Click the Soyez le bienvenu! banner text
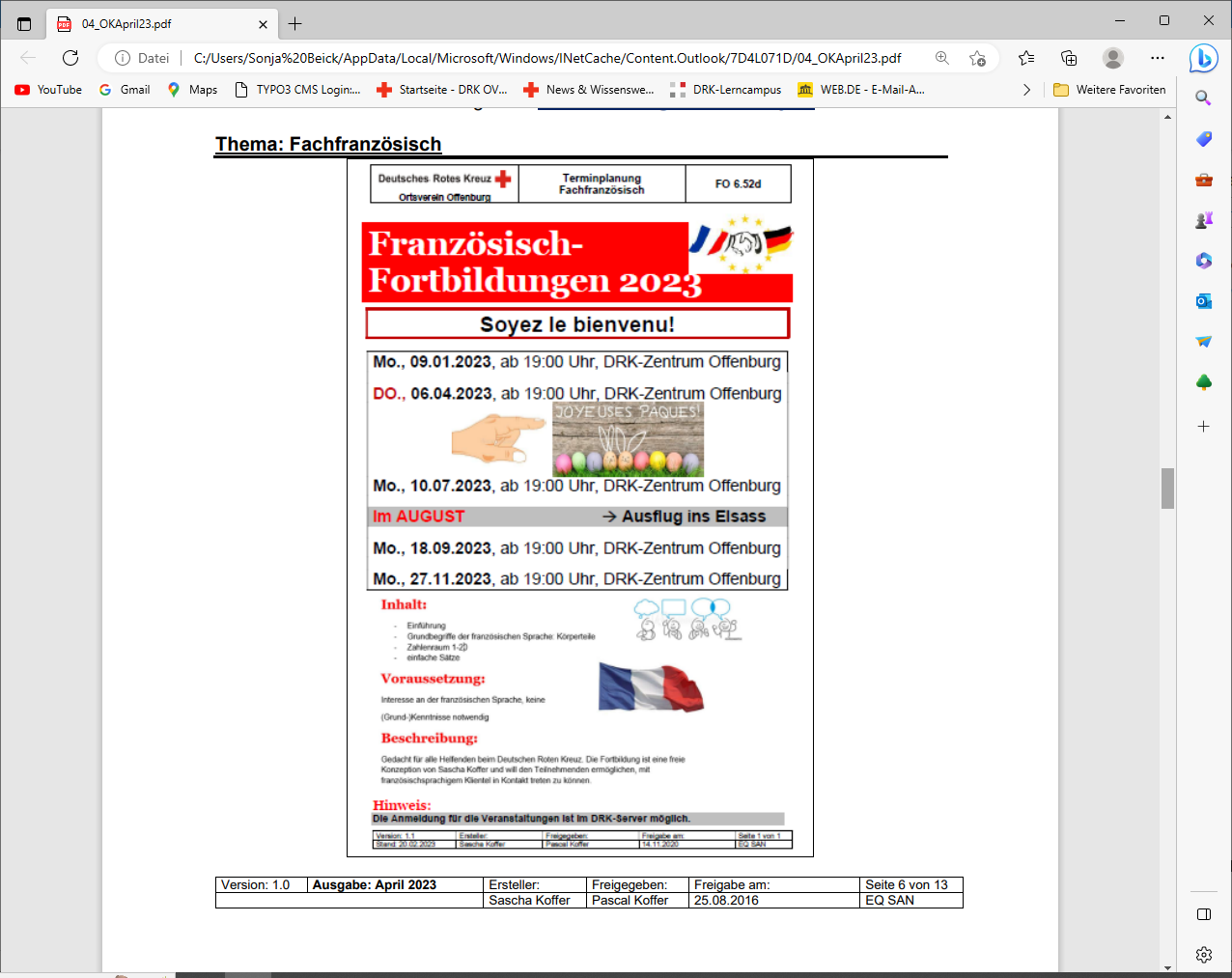This screenshot has width=1232, height=978. pyautogui.click(x=577, y=324)
